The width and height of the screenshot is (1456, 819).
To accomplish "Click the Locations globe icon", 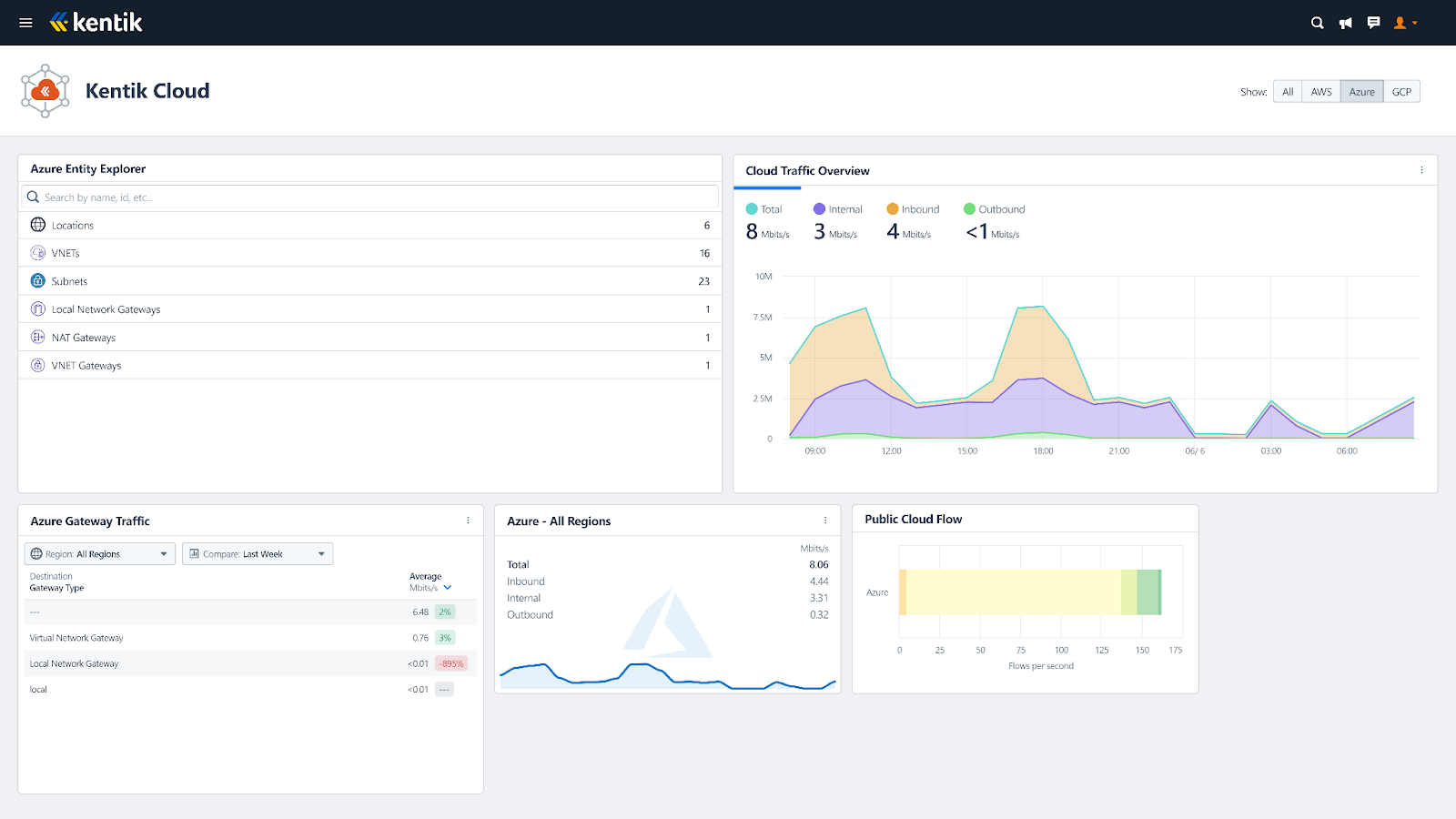I will 38,225.
